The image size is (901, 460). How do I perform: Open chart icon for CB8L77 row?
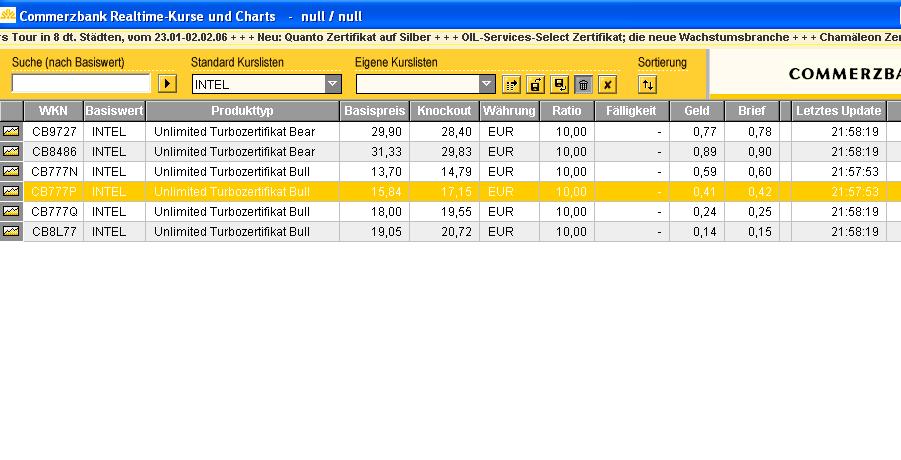(x=11, y=231)
